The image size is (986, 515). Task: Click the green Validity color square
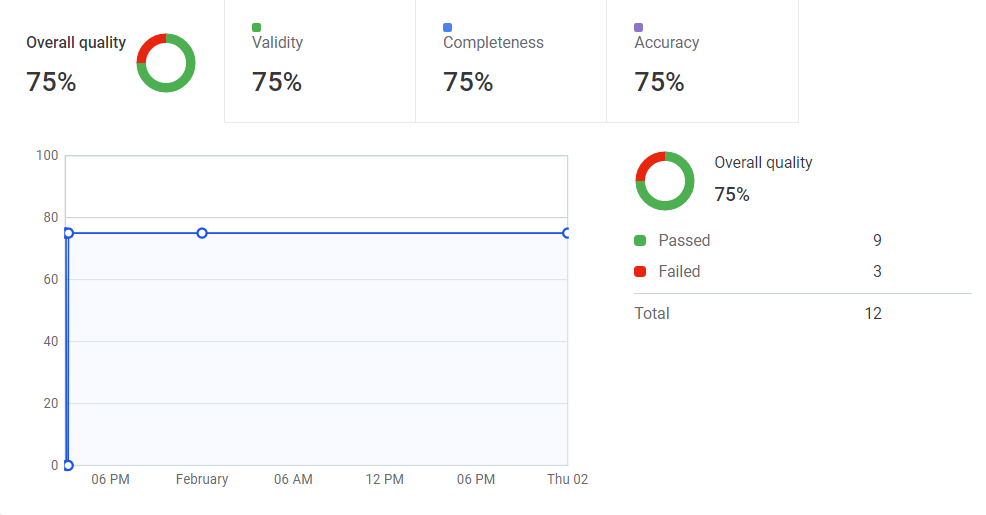click(x=257, y=27)
